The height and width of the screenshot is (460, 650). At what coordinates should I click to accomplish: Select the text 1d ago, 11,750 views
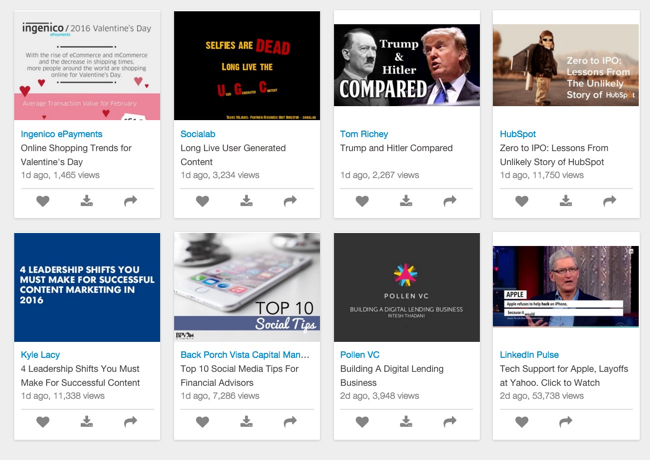(x=541, y=175)
